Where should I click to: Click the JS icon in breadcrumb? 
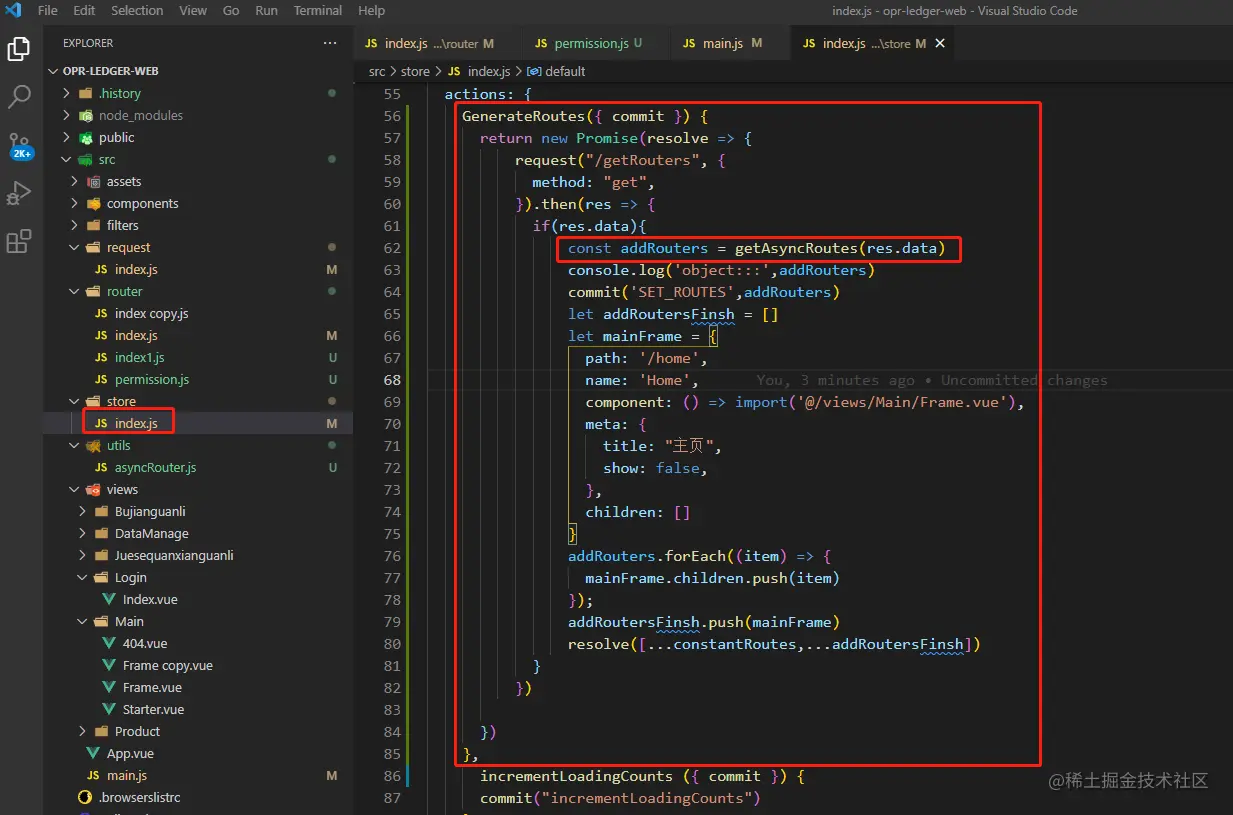(x=454, y=71)
